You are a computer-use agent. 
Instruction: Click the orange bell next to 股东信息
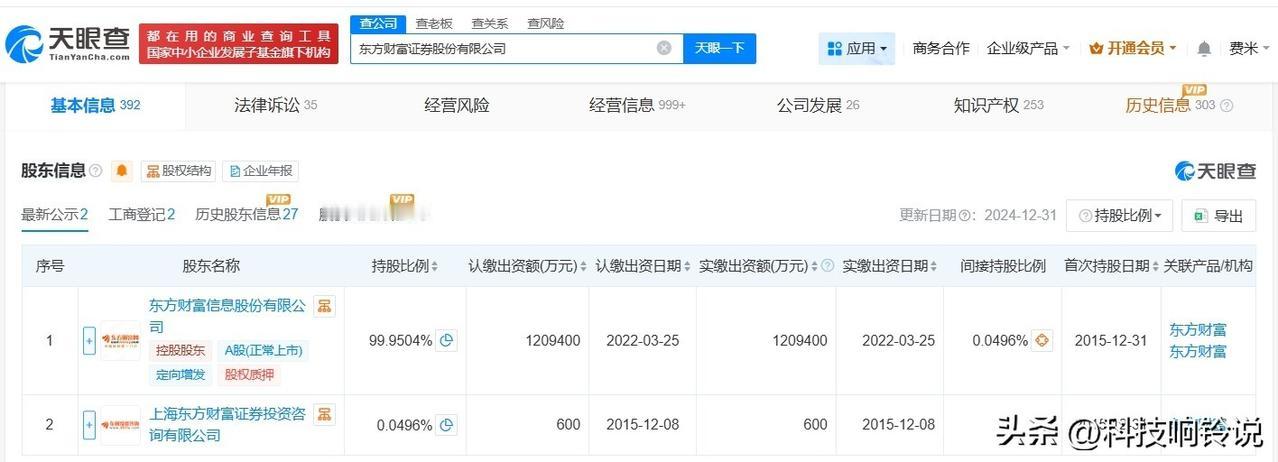click(x=122, y=171)
